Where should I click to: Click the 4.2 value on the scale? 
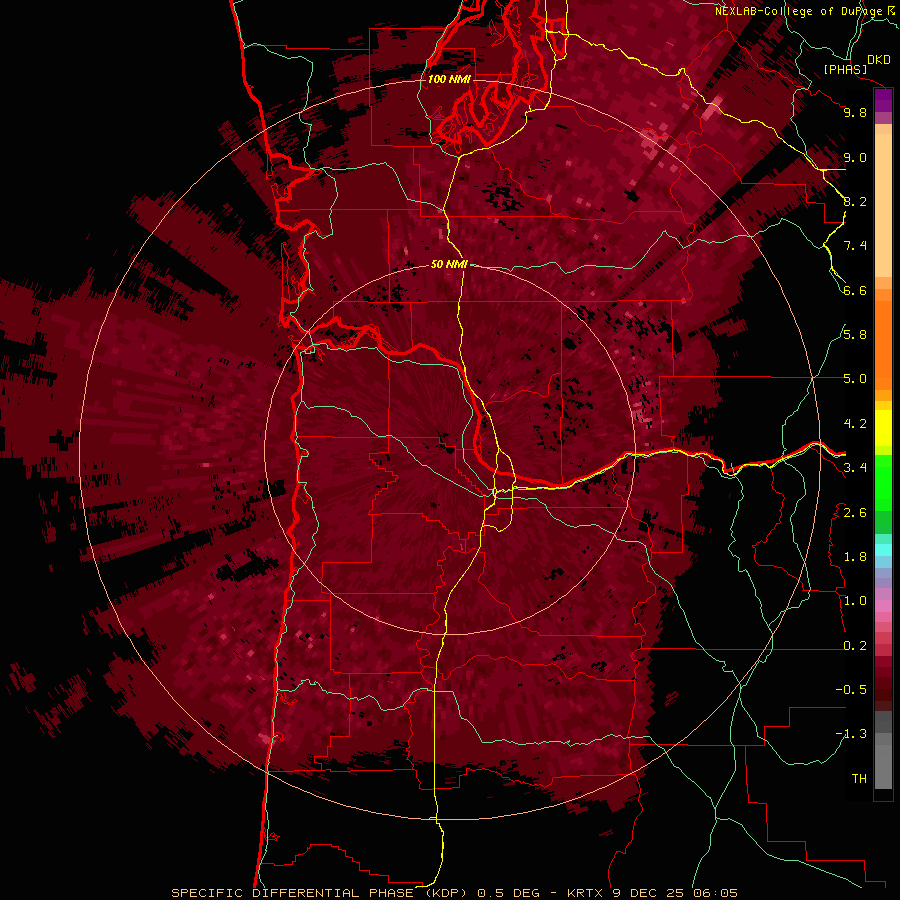coord(855,424)
